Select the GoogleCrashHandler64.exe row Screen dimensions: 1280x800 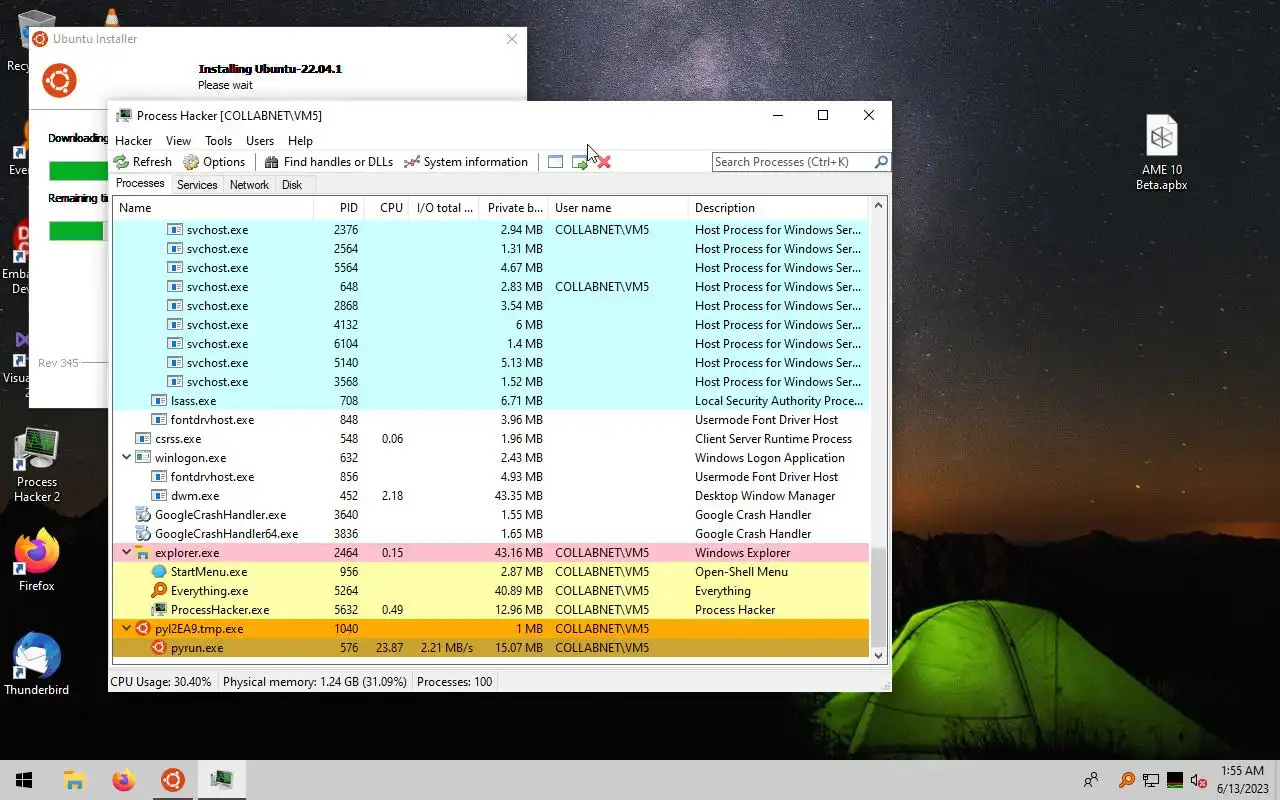[491, 534]
